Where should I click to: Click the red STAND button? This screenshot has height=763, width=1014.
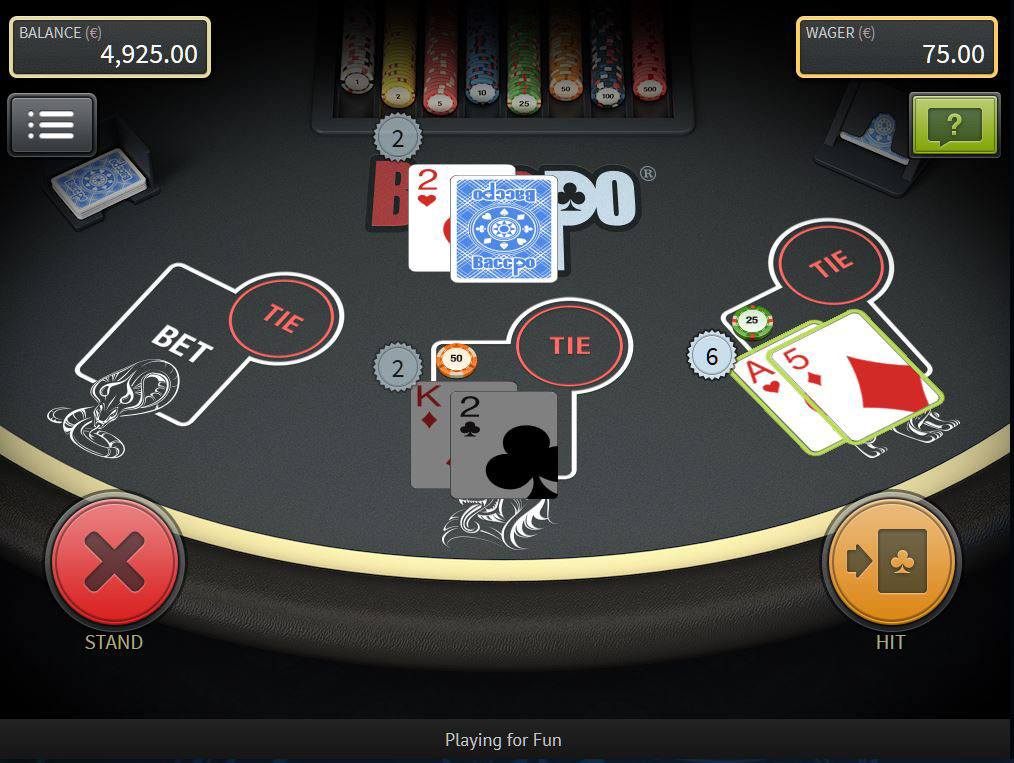(x=114, y=561)
